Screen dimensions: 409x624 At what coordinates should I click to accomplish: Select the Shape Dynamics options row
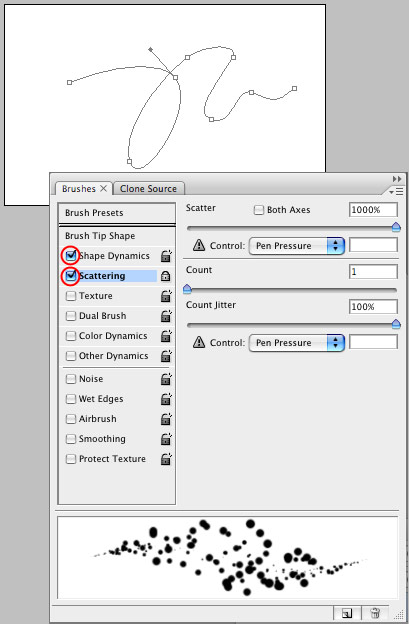coord(114,256)
